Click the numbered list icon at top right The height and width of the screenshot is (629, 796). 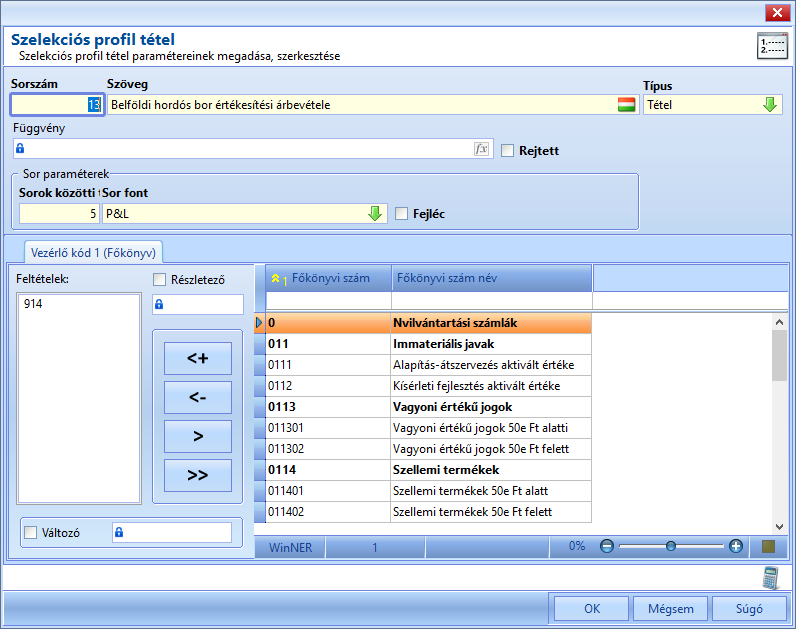772,46
